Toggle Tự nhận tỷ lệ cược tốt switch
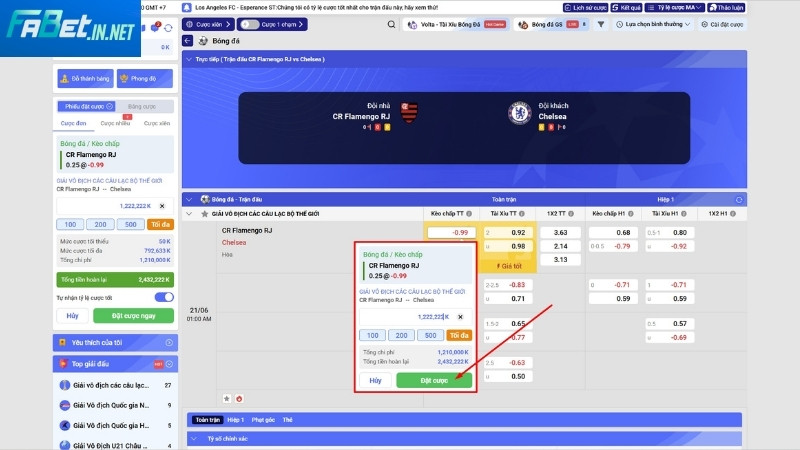Viewport: 800px width, 450px height. 164,297
